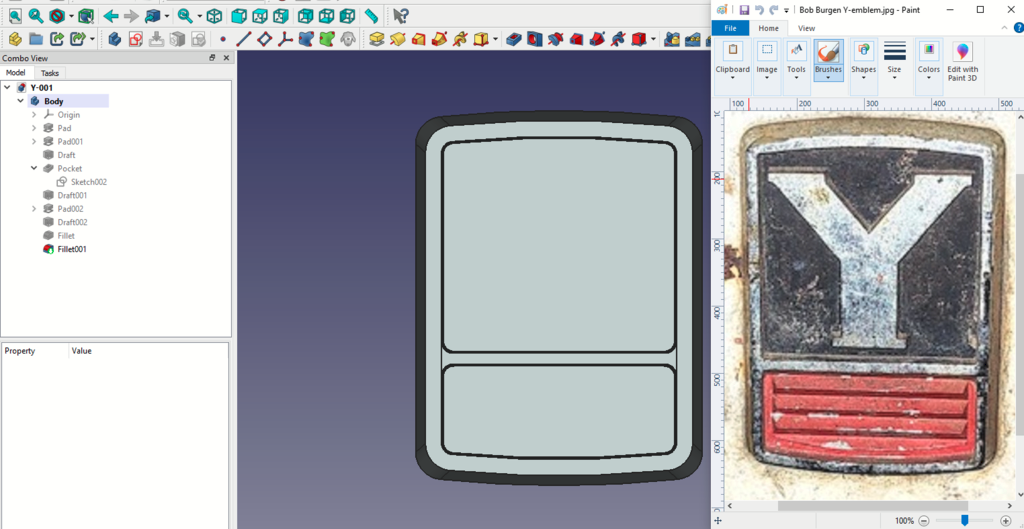Collapse the Body tree node
1024x529 pixels.
tap(21, 101)
